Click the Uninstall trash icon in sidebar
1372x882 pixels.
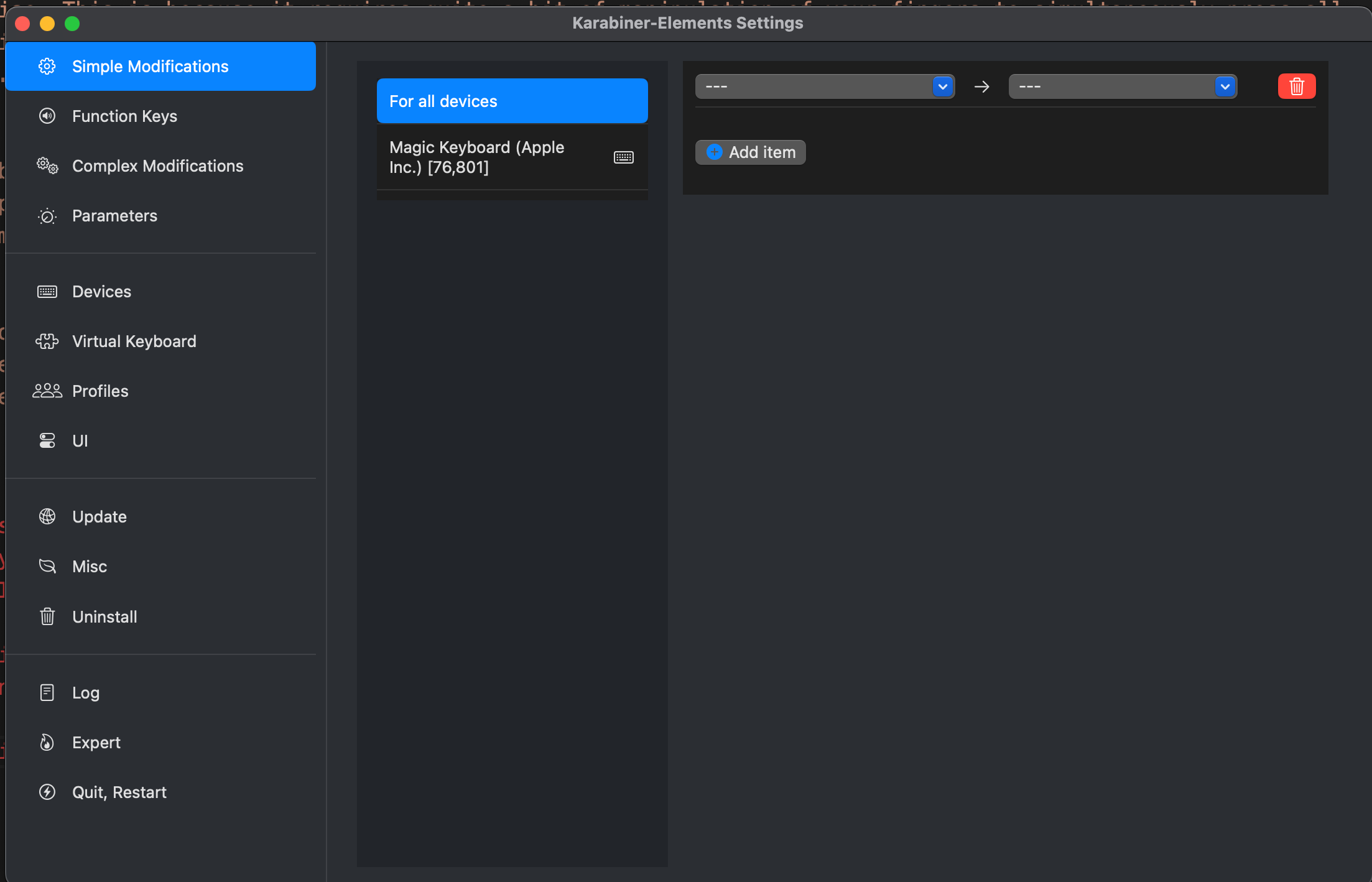(x=47, y=617)
